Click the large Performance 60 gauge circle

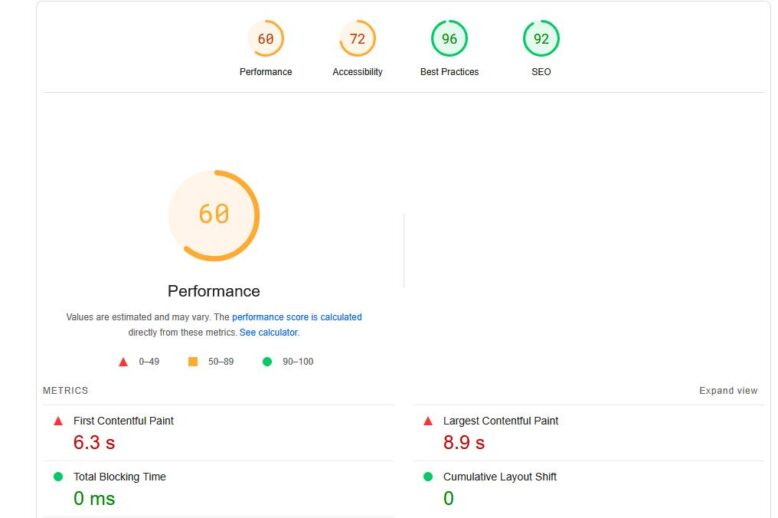[213, 215]
